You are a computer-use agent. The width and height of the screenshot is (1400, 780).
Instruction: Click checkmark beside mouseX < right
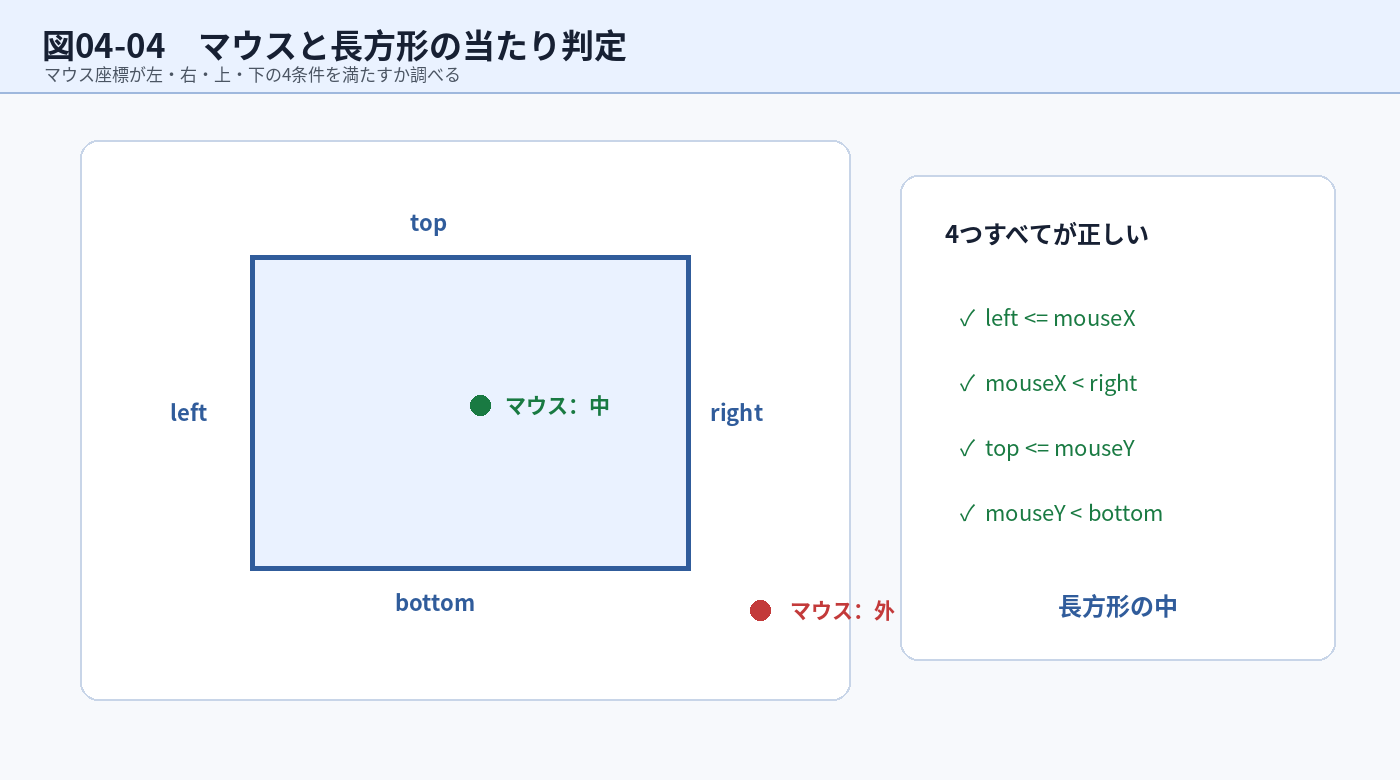point(966,383)
